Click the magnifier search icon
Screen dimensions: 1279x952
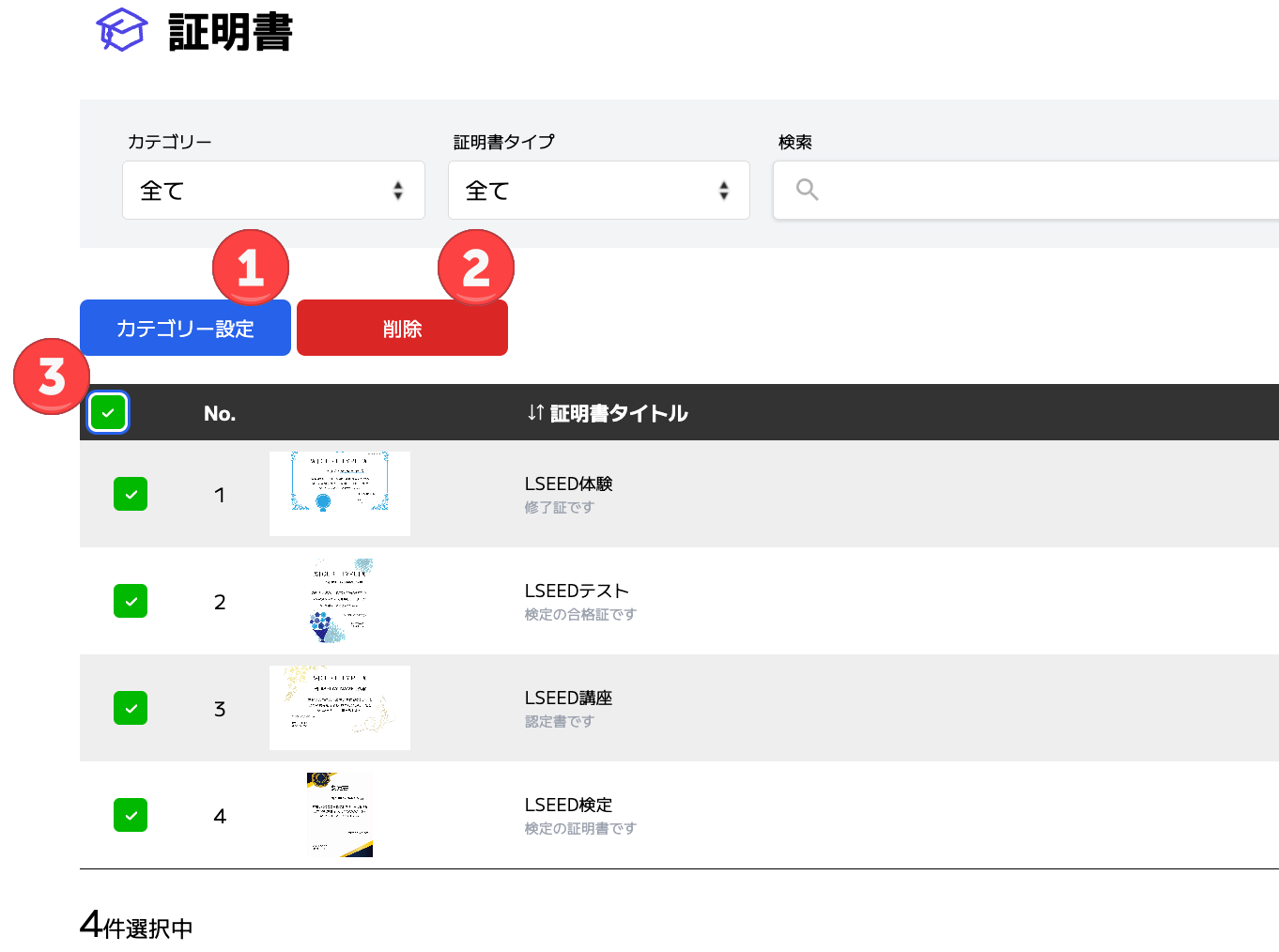pos(807,190)
